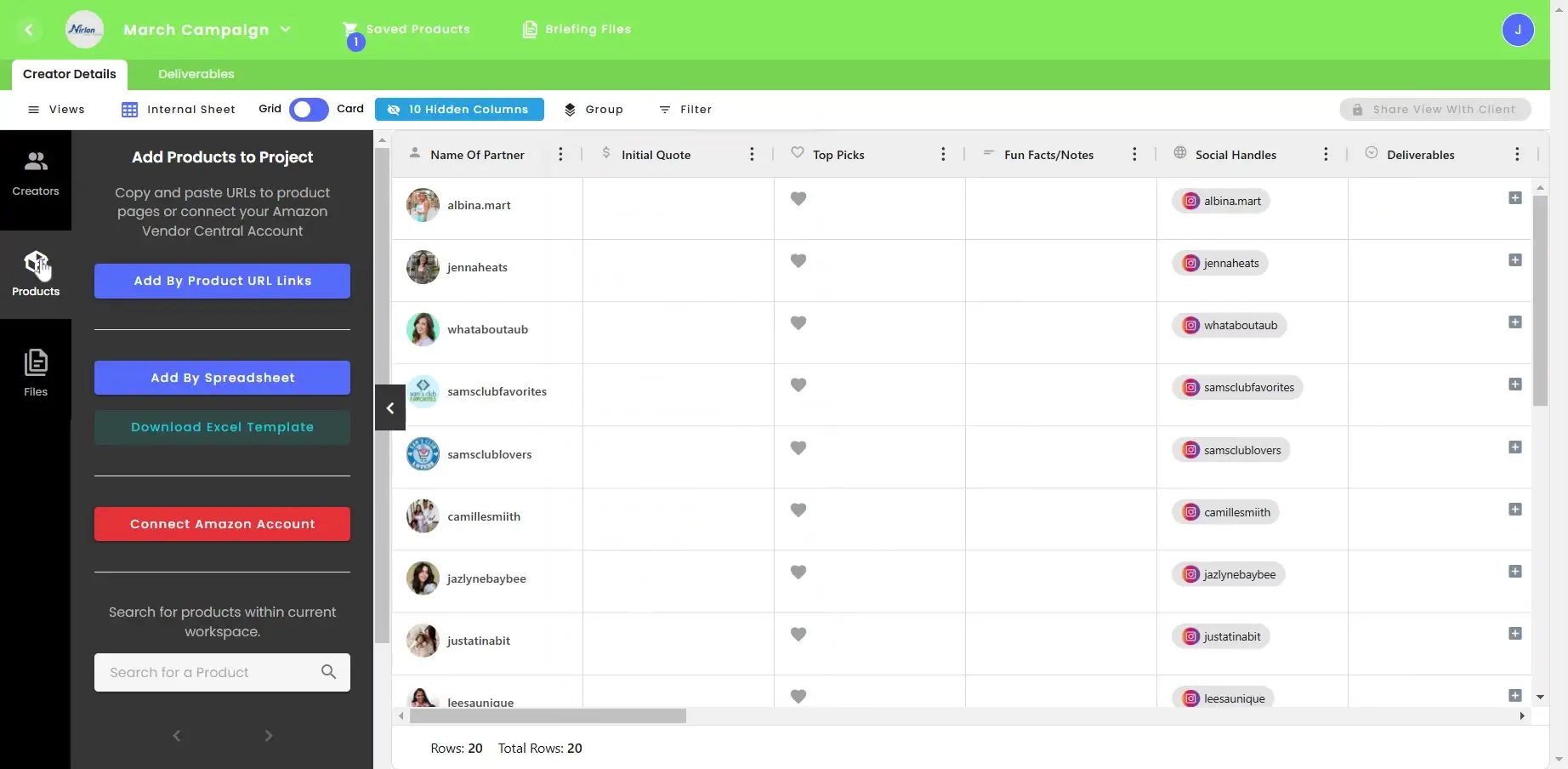Open the Files panel in the sidebar
This screenshot has width=1568, height=769.
pos(36,366)
